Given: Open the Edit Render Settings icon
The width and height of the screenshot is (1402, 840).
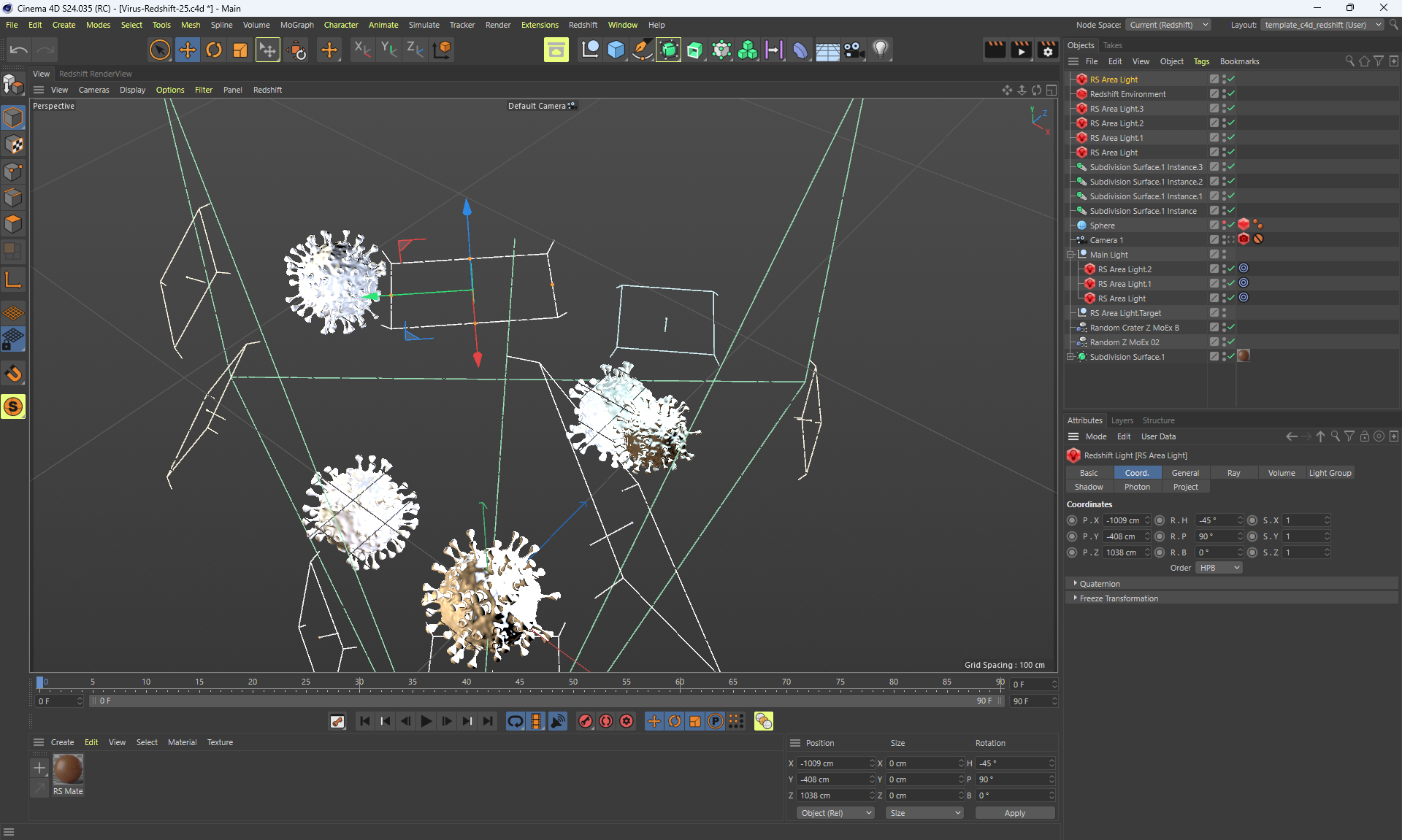Looking at the screenshot, I should point(1048,50).
